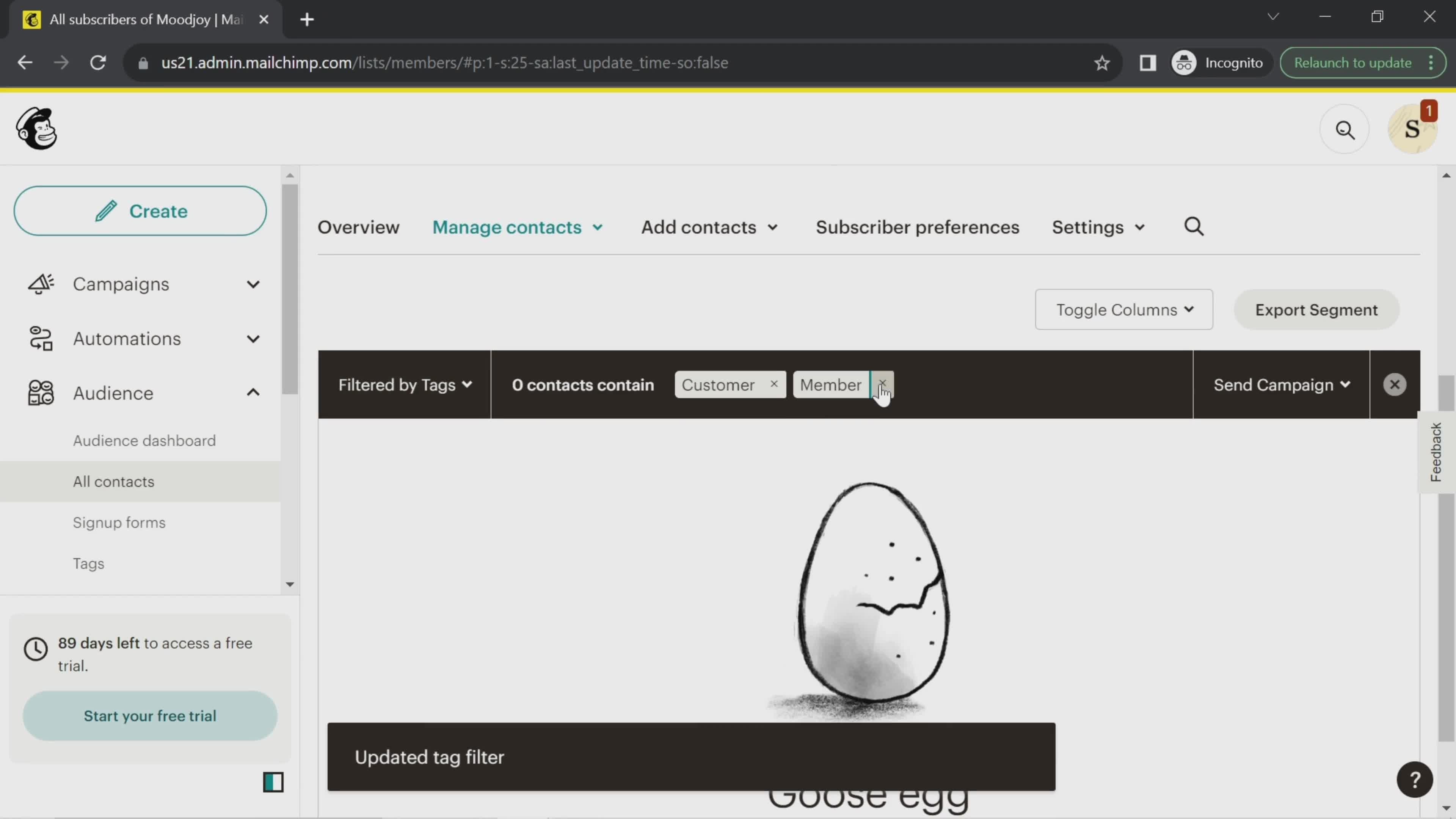The image size is (1456, 819).
Task: Click the Audience collapse icon
Action: pos(253,393)
